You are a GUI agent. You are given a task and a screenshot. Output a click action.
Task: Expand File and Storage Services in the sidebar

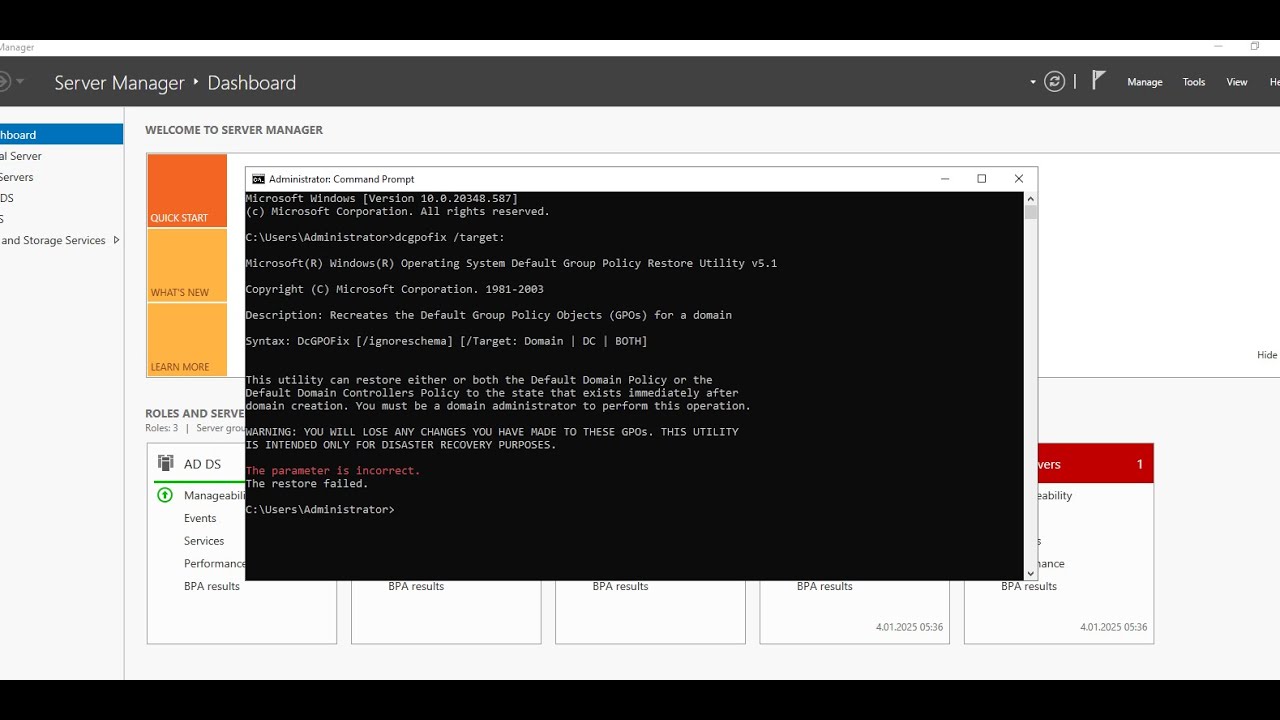tap(117, 240)
